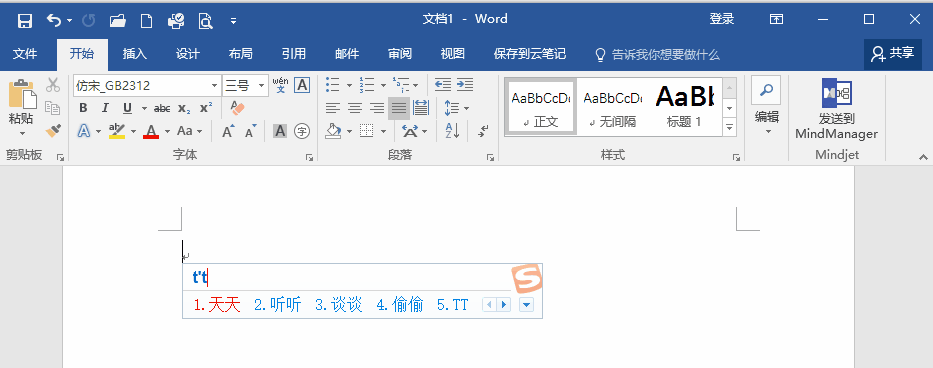Apply bulleted list

point(333,85)
